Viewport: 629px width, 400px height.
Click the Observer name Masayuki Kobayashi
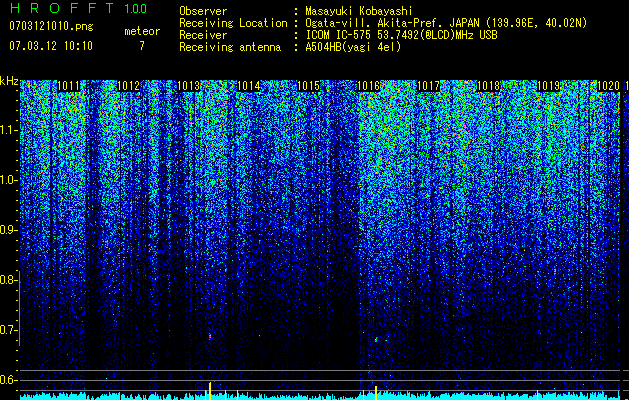[x=359, y=11]
